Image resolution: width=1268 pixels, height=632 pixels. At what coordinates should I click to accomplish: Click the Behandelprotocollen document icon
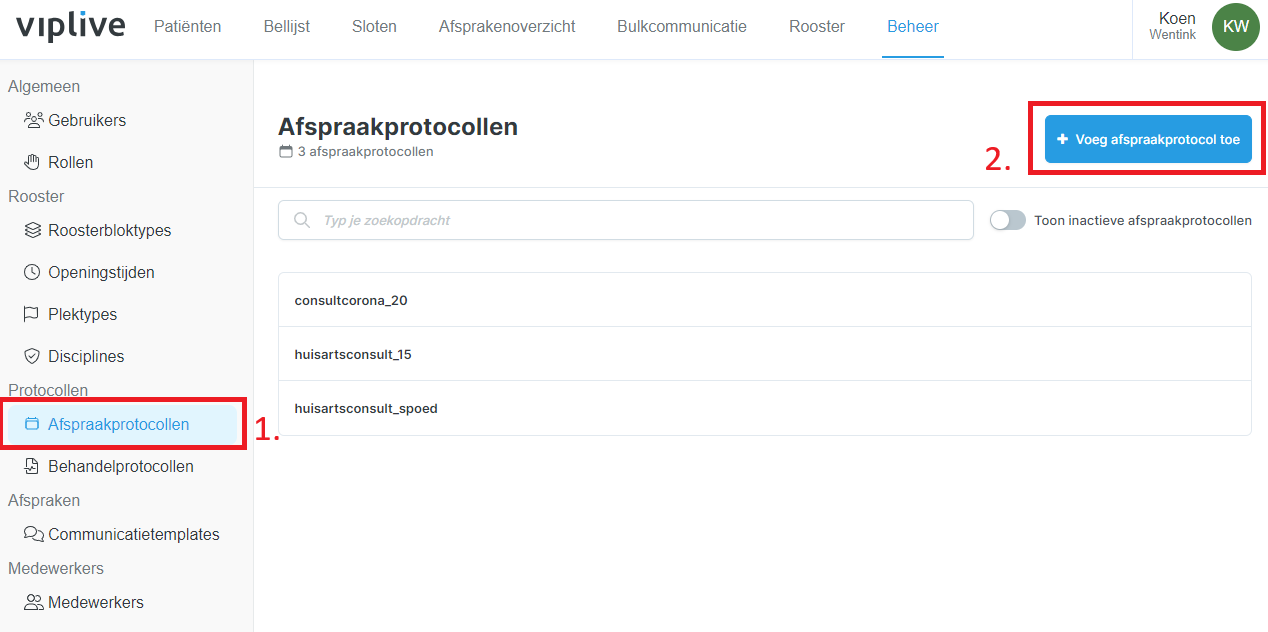pos(32,466)
